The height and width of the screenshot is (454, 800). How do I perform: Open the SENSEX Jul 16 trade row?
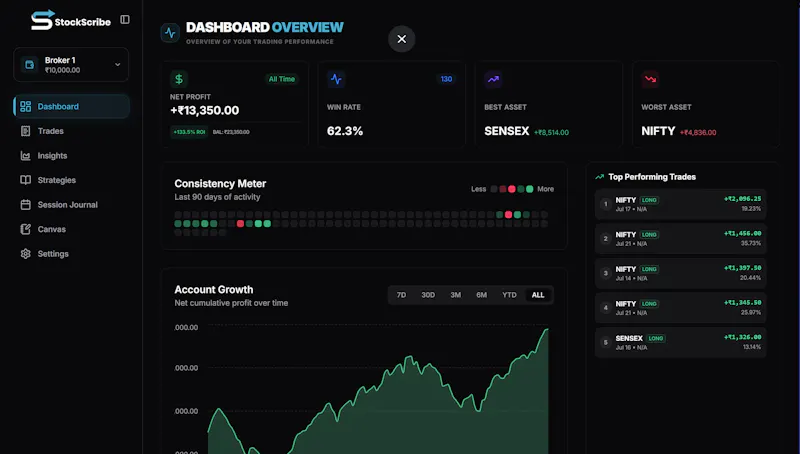pos(681,342)
